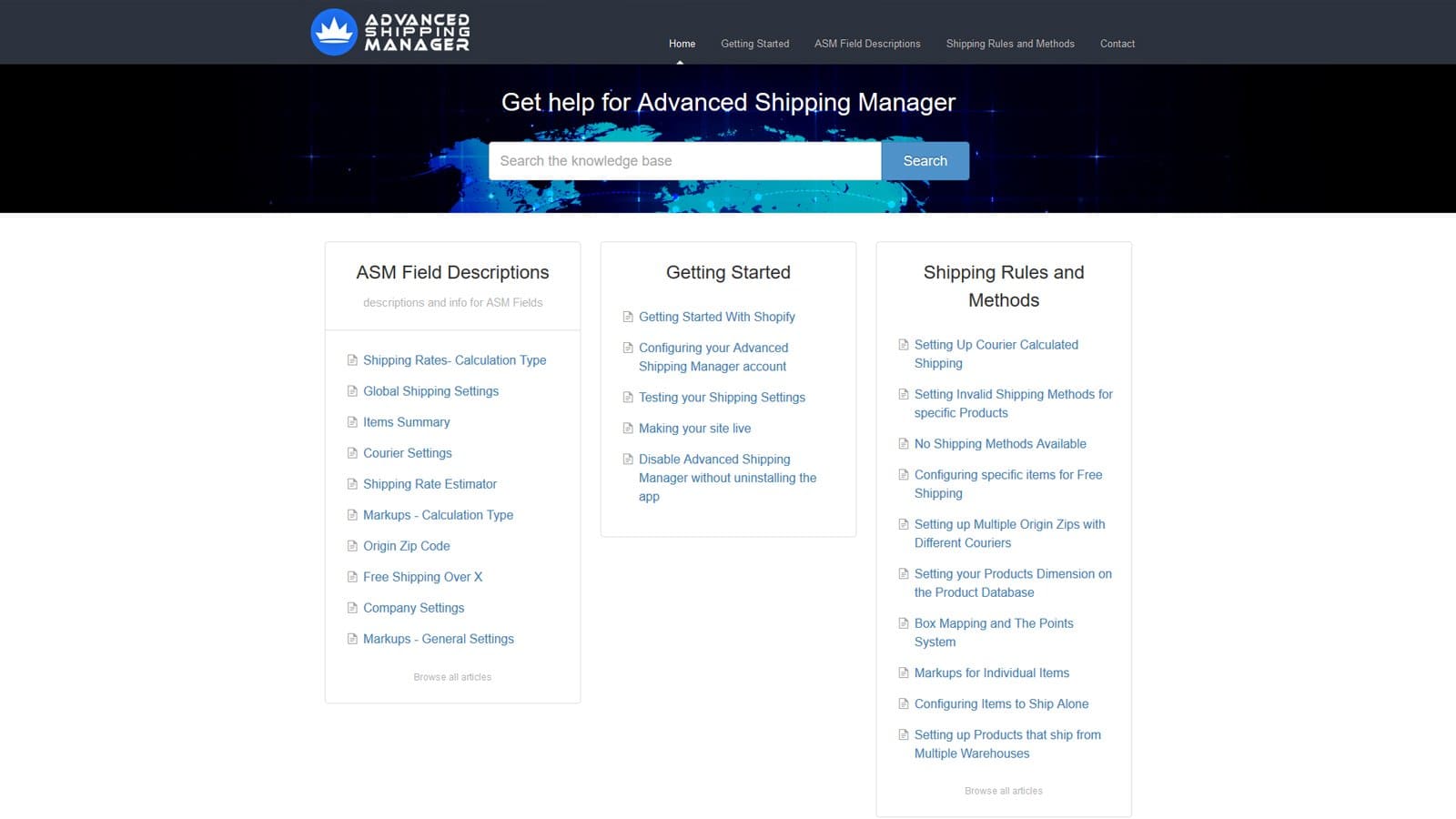Screen dimensions: 1456x819
Task: Click the document icon beside Items Summary
Action: (x=352, y=422)
